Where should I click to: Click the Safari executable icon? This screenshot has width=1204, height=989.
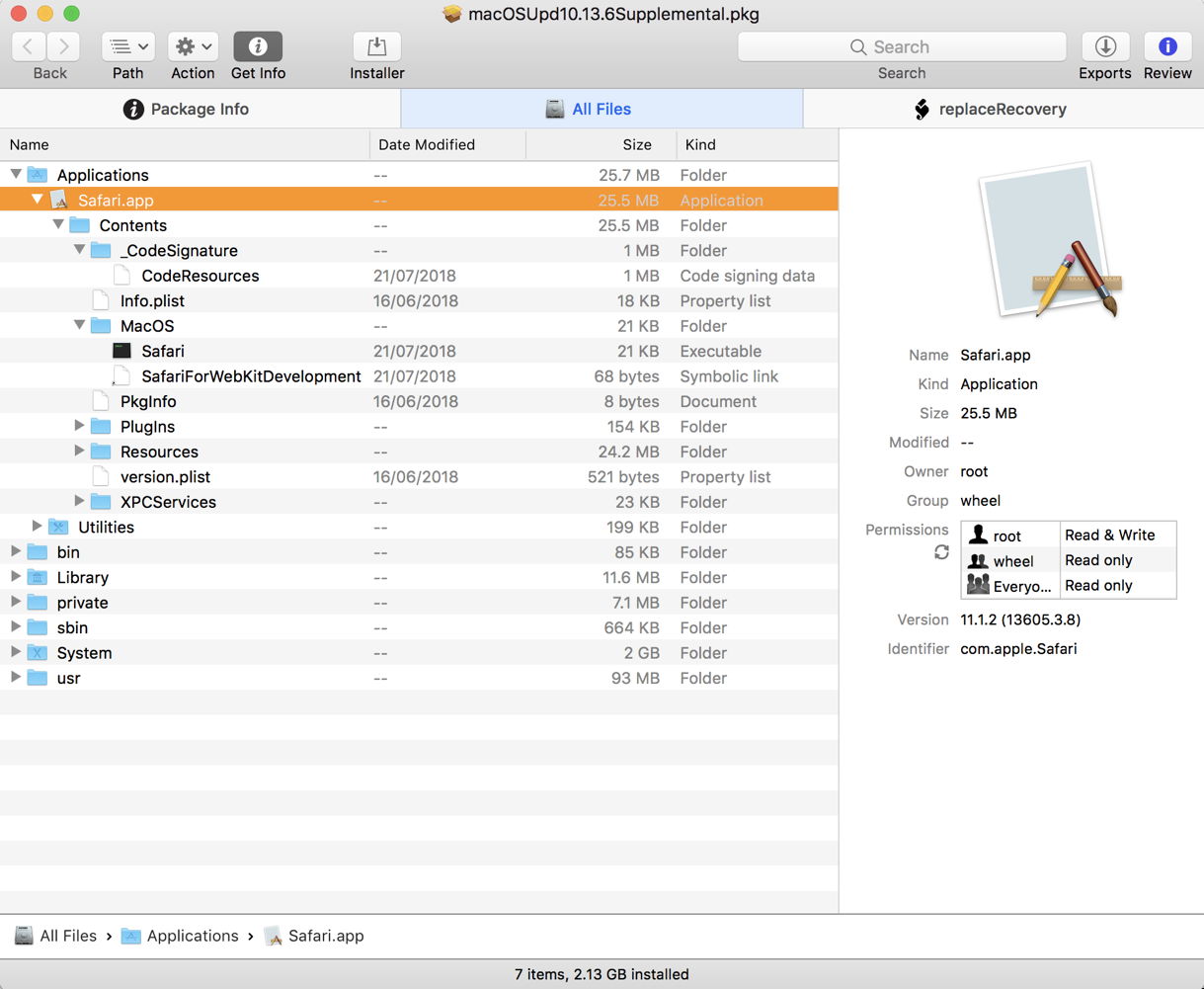pos(122,351)
